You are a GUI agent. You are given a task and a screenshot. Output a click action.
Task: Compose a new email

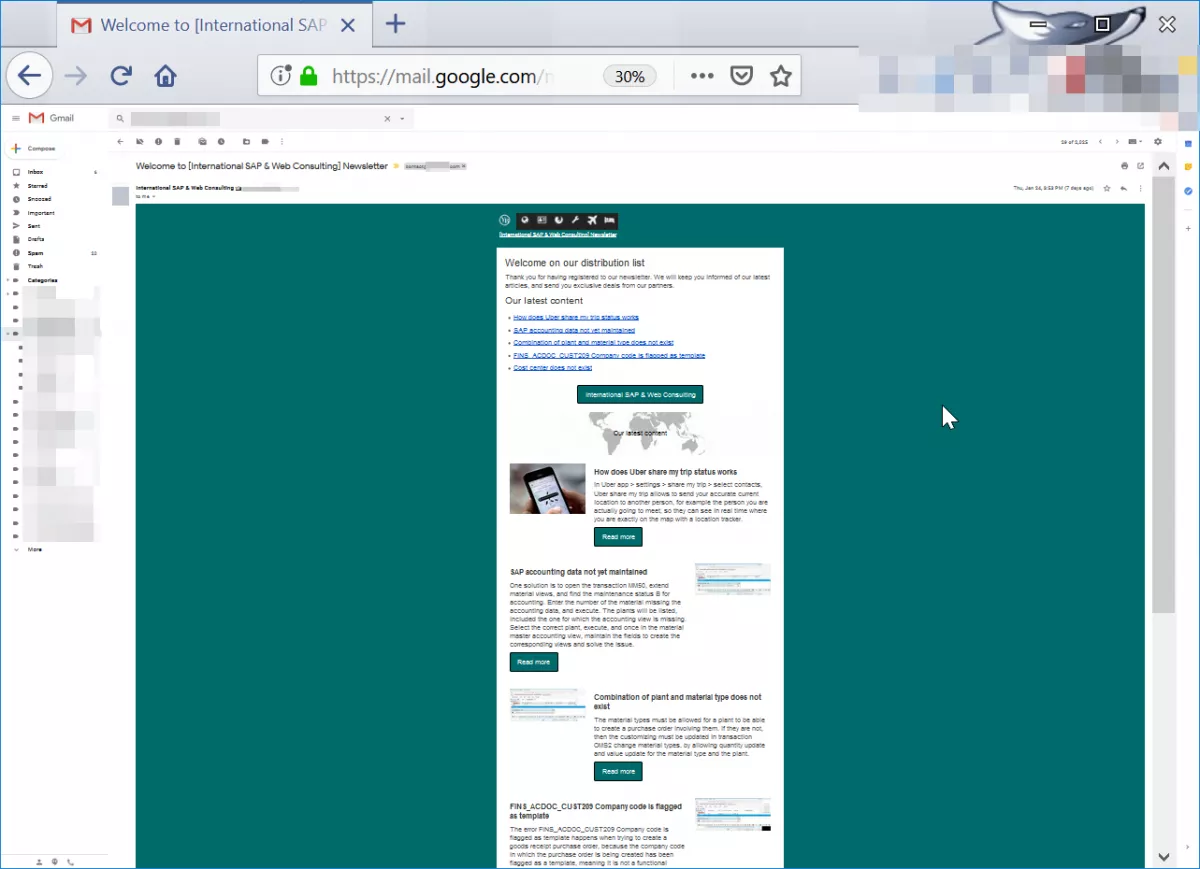point(35,148)
